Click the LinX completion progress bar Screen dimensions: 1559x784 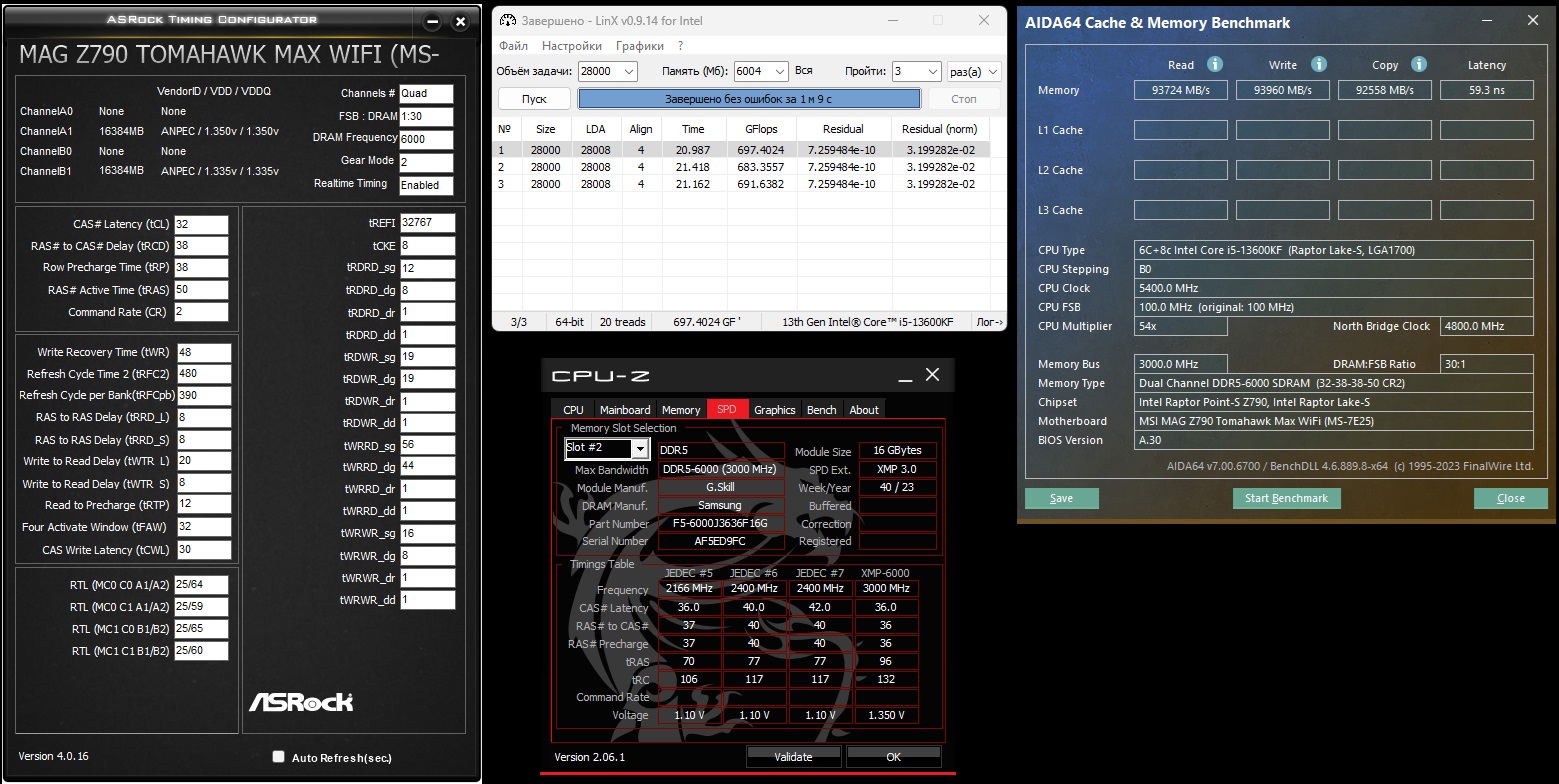point(749,99)
